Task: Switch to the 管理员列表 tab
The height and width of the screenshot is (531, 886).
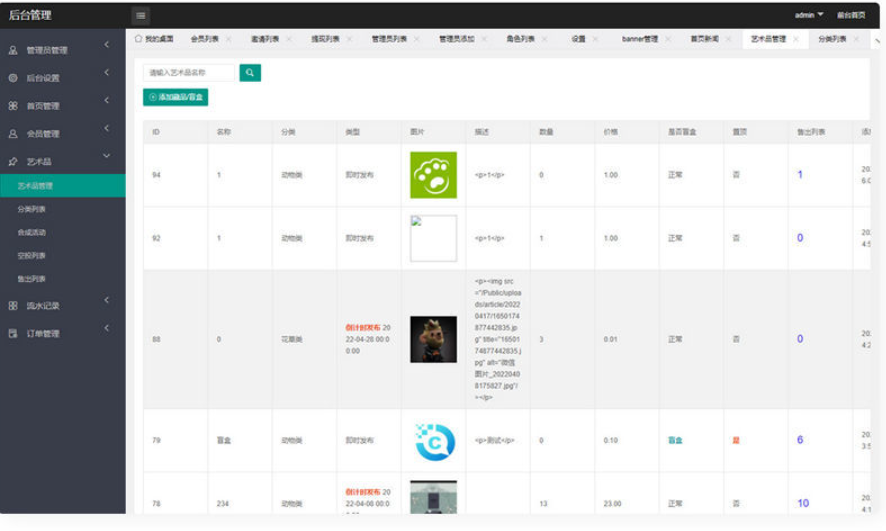Action: point(389,39)
